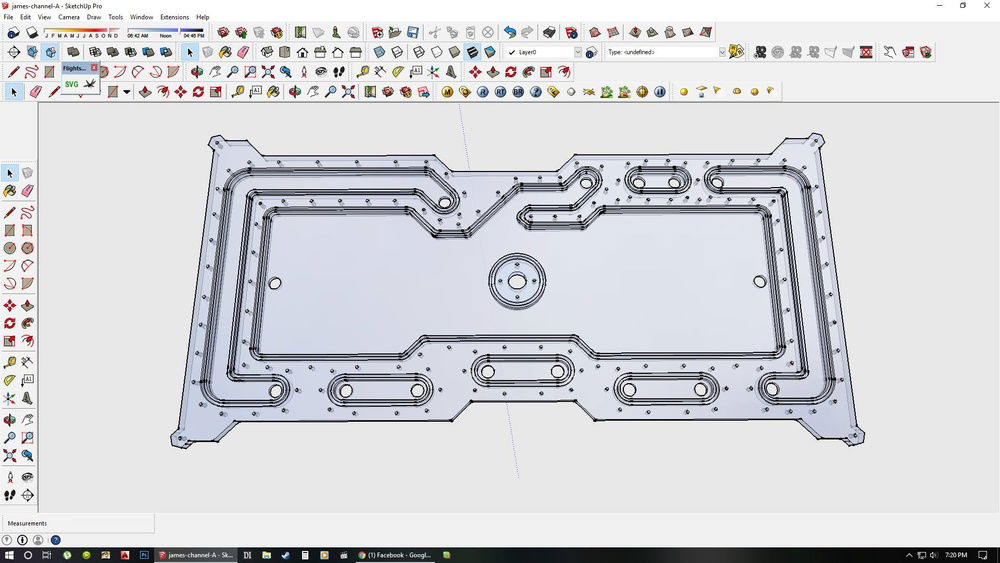Click the SVG button in Flights panel
The height and width of the screenshot is (563, 1000).
point(72,85)
